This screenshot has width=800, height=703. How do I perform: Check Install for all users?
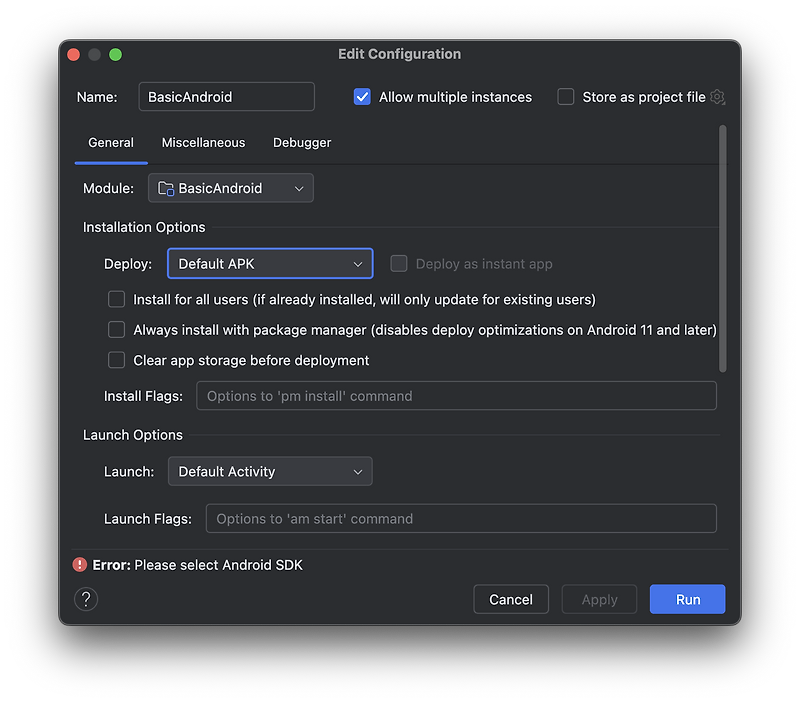click(x=116, y=299)
